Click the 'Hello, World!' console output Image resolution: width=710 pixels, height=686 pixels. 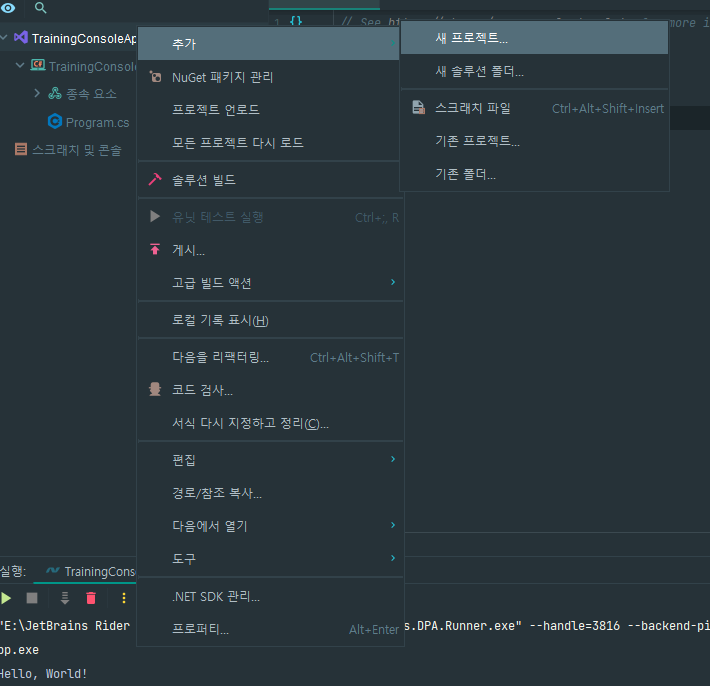43,673
